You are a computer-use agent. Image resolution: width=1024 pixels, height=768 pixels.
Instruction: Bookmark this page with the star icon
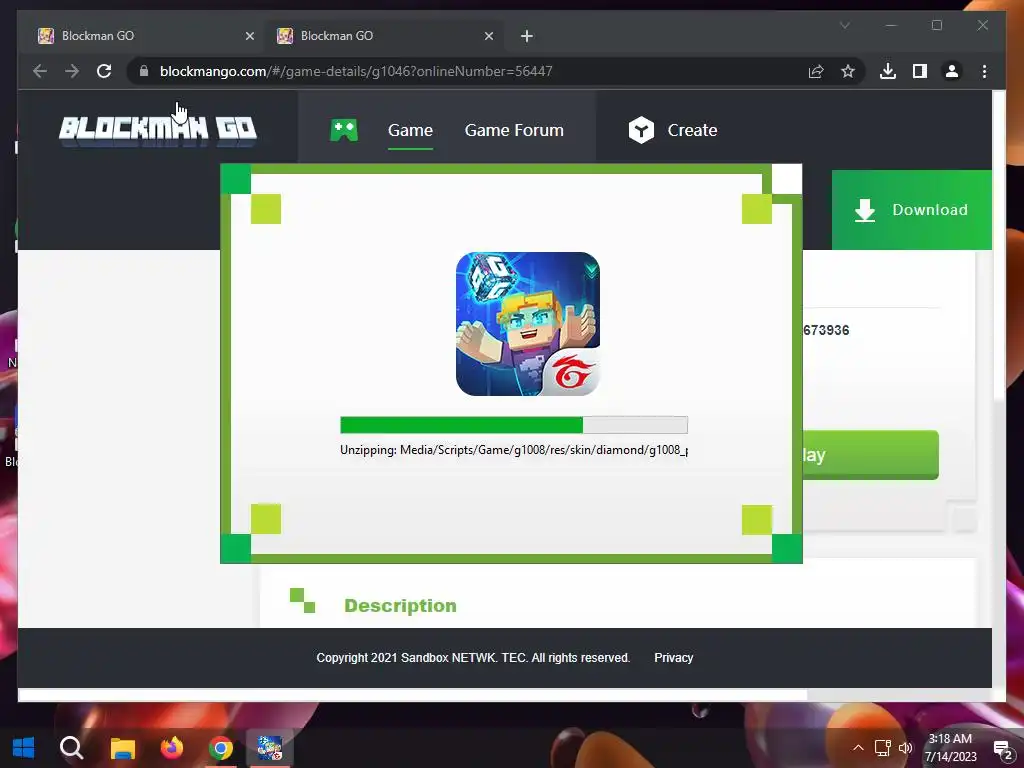click(848, 71)
